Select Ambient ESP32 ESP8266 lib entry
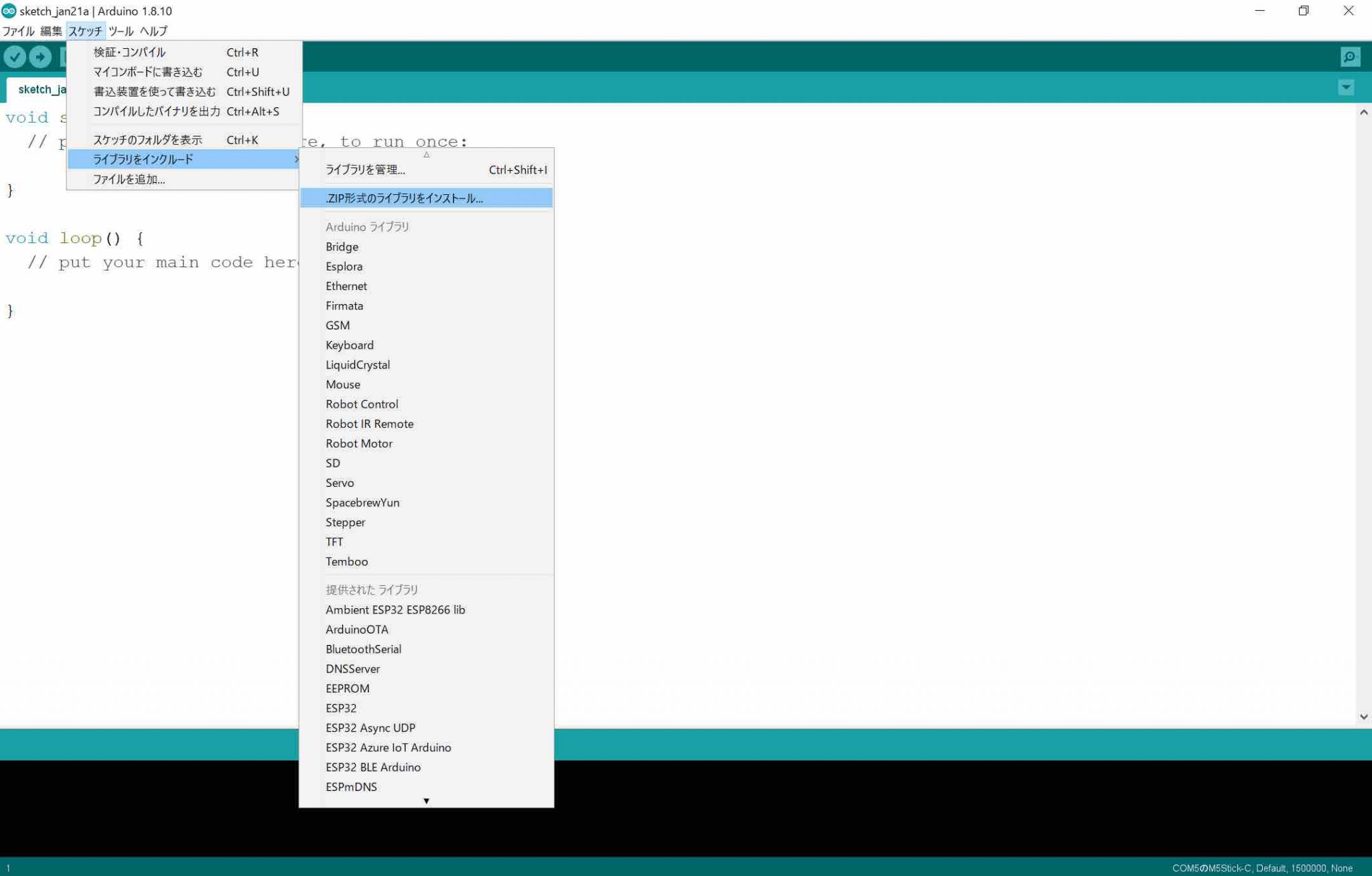This screenshot has width=1372, height=876. coord(395,610)
